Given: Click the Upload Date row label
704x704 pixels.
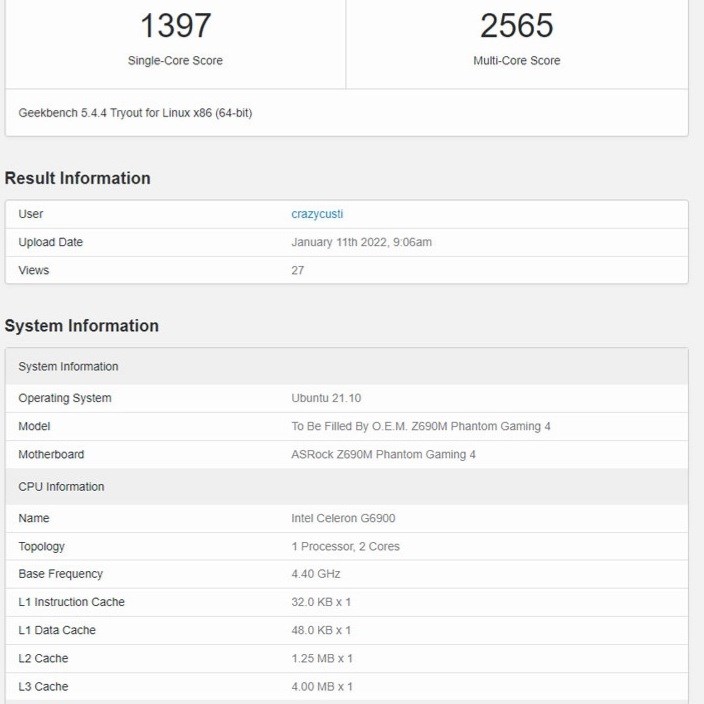Looking at the screenshot, I should [x=50, y=242].
